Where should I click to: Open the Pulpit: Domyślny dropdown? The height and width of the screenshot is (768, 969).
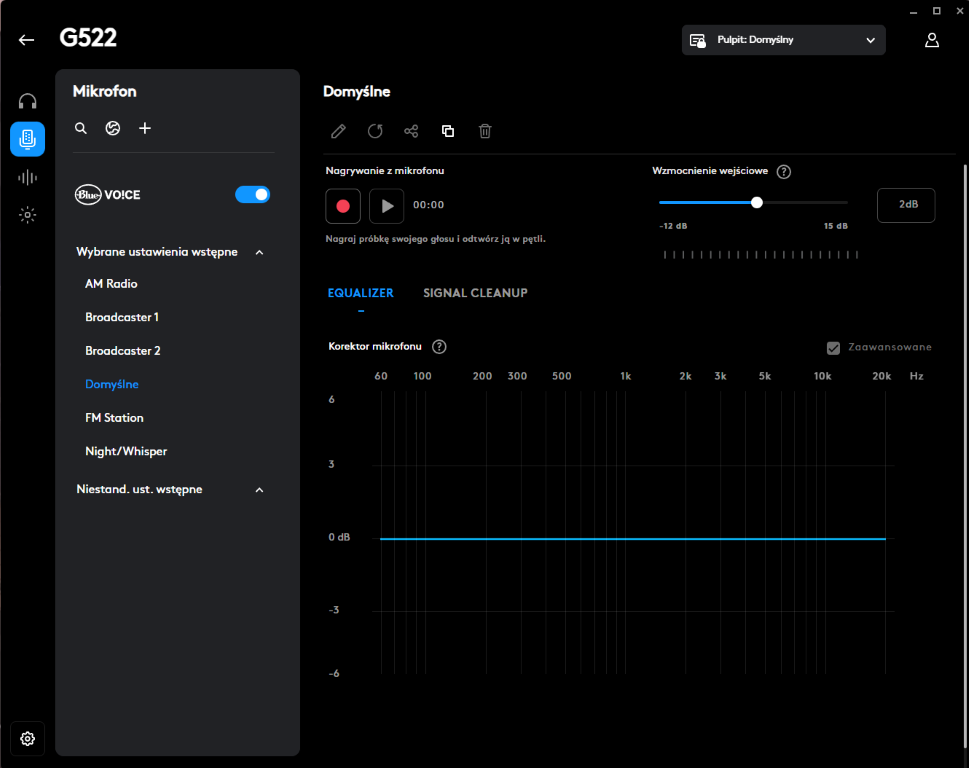tap(783, 40)
